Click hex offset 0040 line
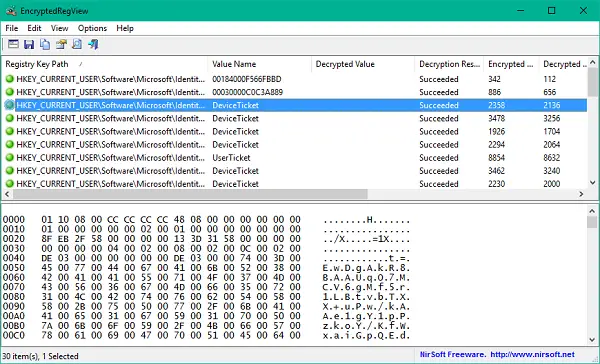This screenshot has height=364, width=600. pyautogui.click(x=206, y=258)
